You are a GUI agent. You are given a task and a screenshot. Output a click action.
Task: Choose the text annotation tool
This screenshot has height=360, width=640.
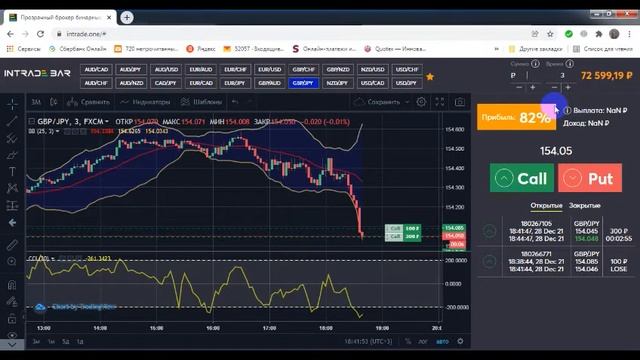[12, 171]
